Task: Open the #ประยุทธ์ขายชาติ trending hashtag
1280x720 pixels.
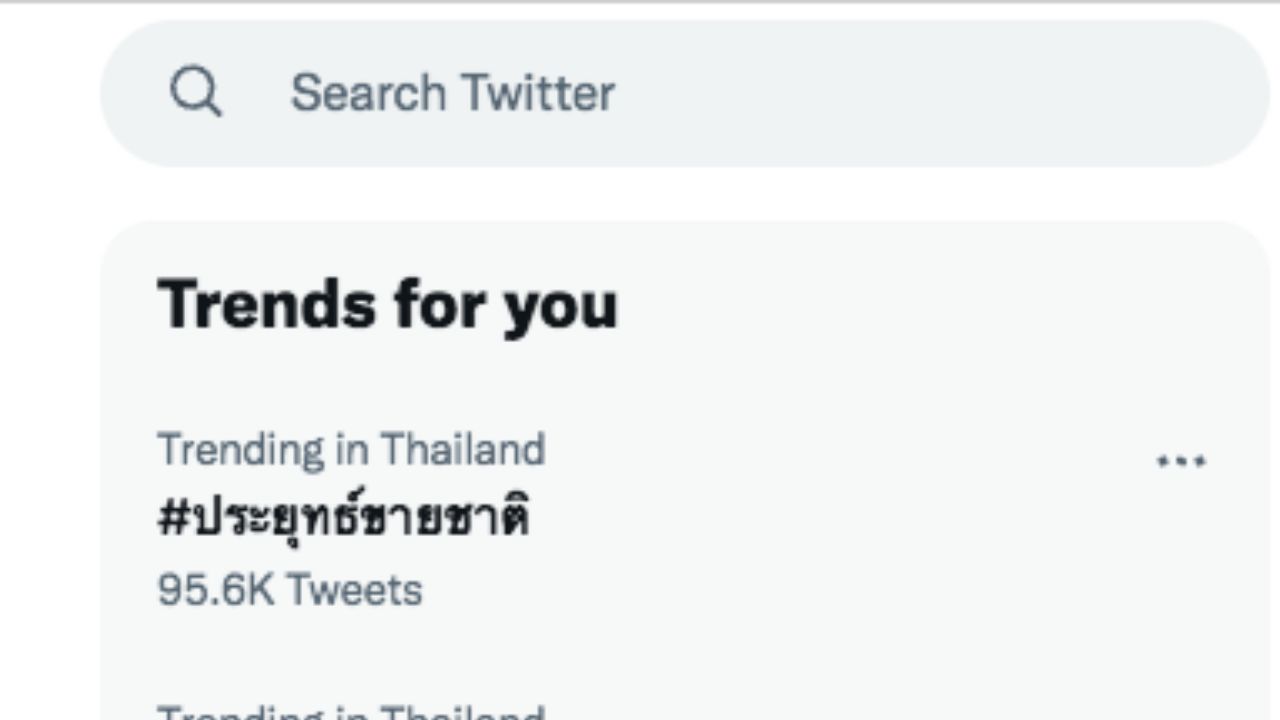Action: click(344, 519)
